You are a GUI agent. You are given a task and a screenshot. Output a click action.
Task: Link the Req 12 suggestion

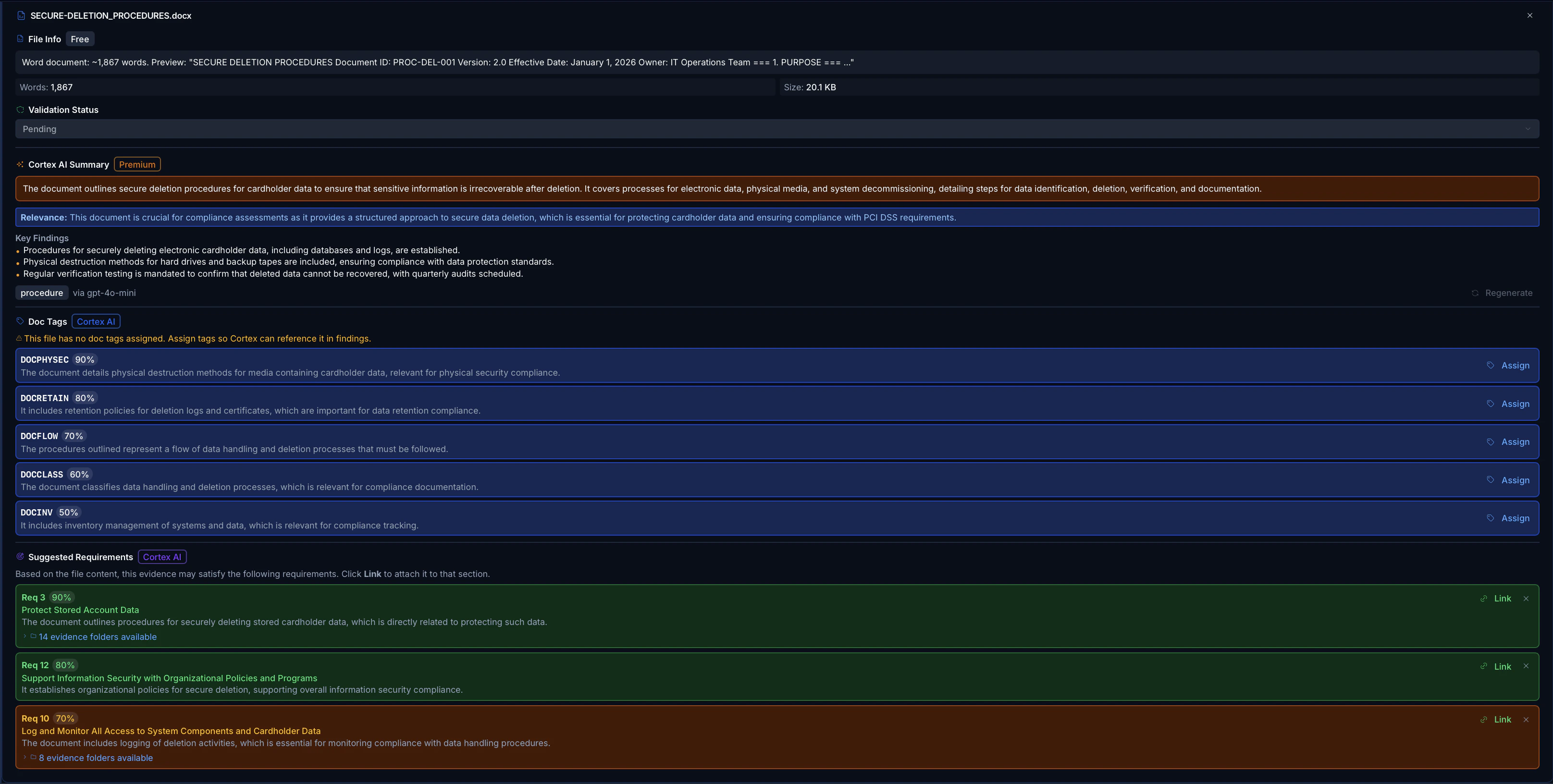click(1503, 666)
